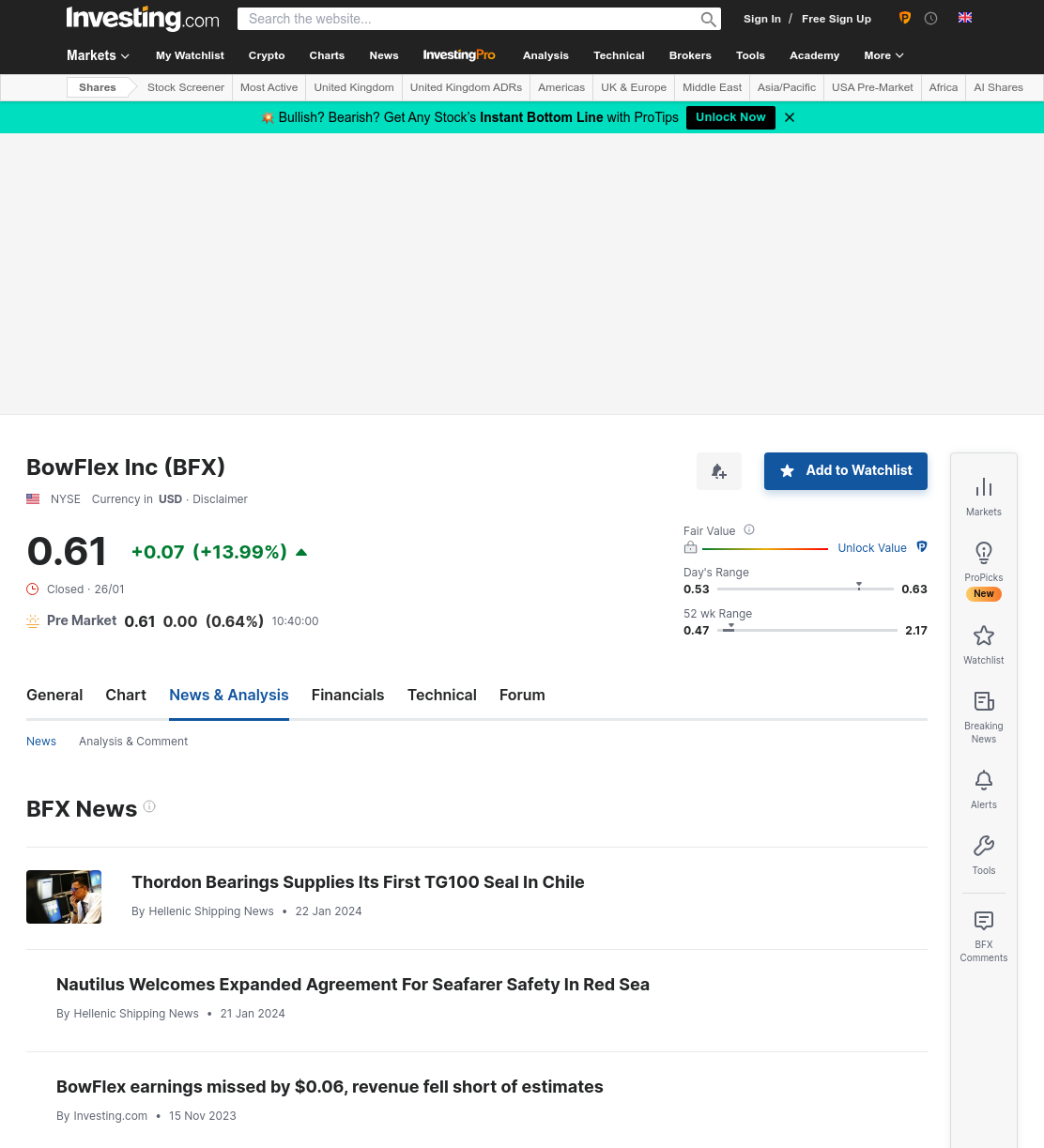
Task: Open Brokers menu item
Action: [x=690, y=55]
